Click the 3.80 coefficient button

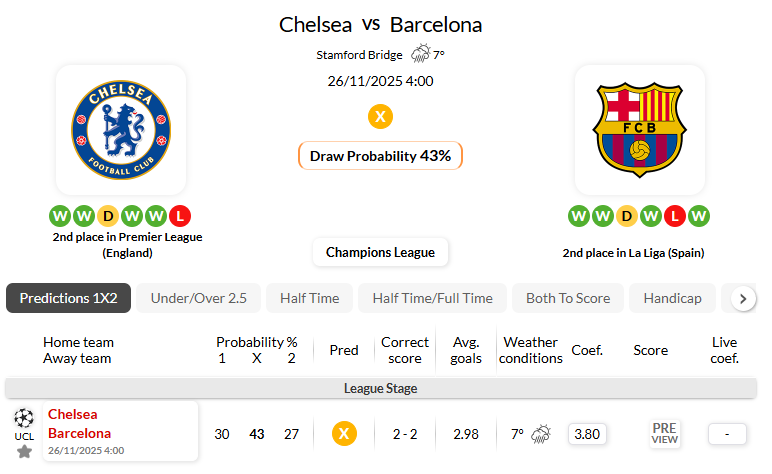tap(587, 434)
